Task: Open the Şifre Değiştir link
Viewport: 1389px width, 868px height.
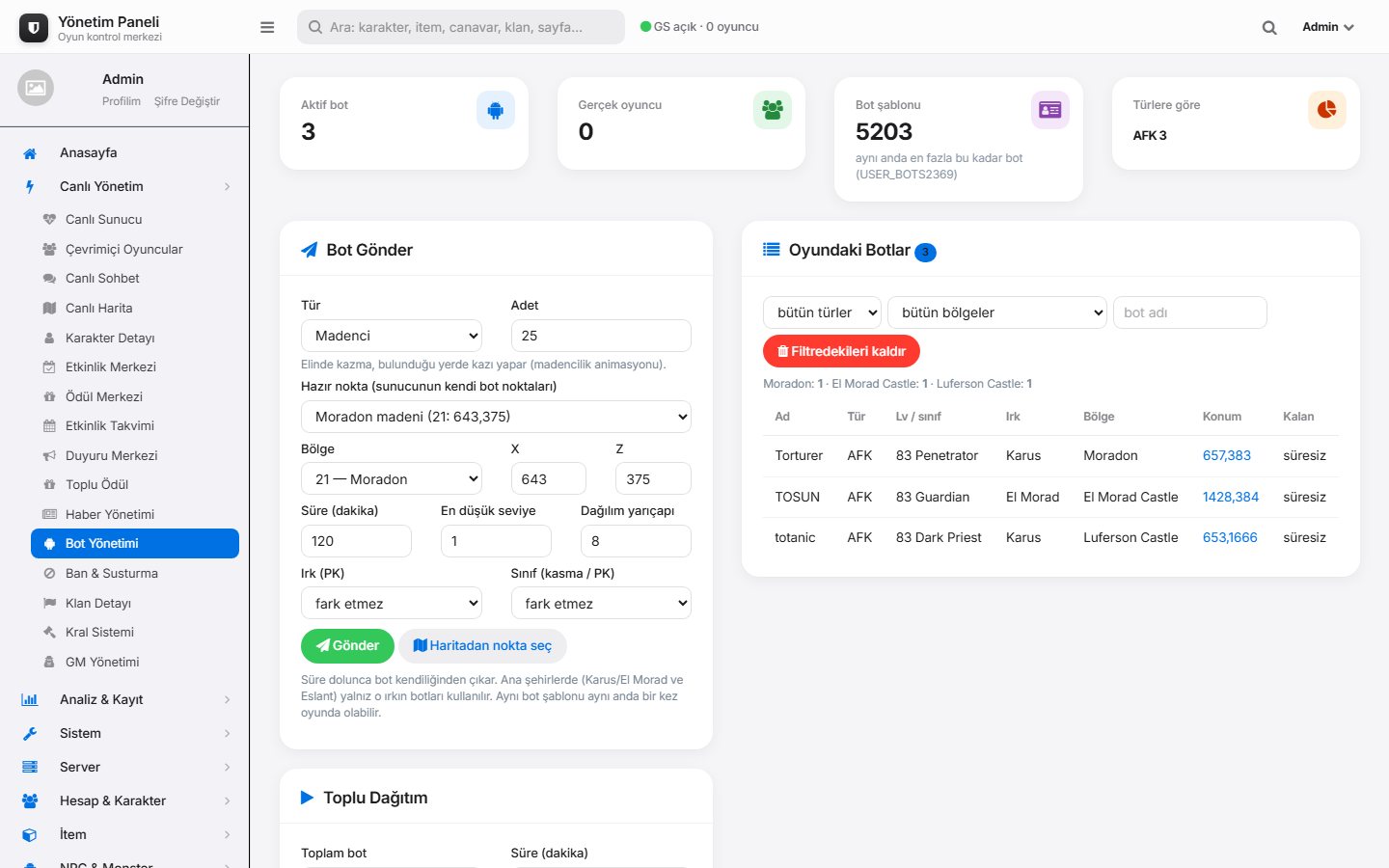Action: [187, 101]
